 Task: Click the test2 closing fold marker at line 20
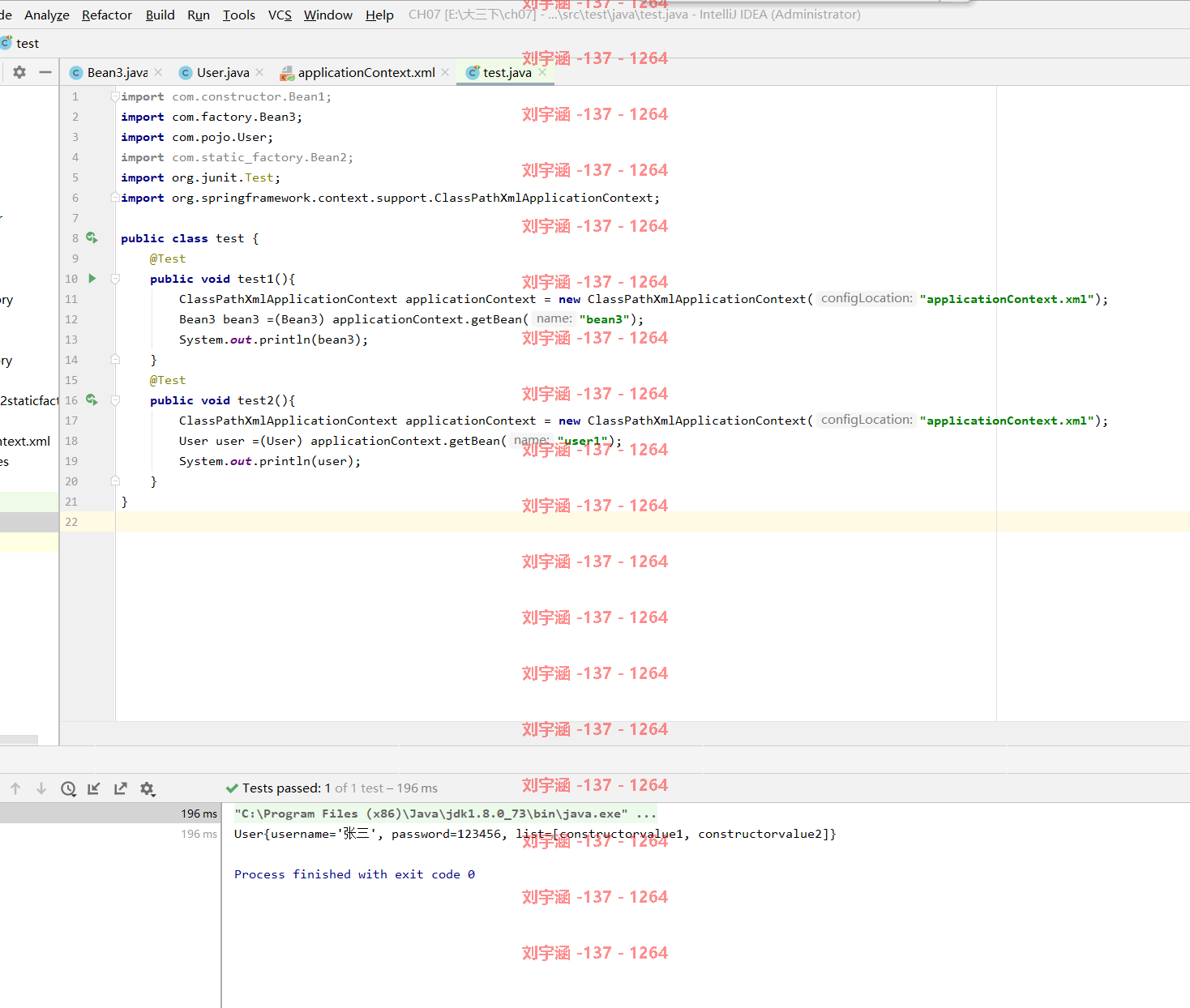(x=115, y=481)
